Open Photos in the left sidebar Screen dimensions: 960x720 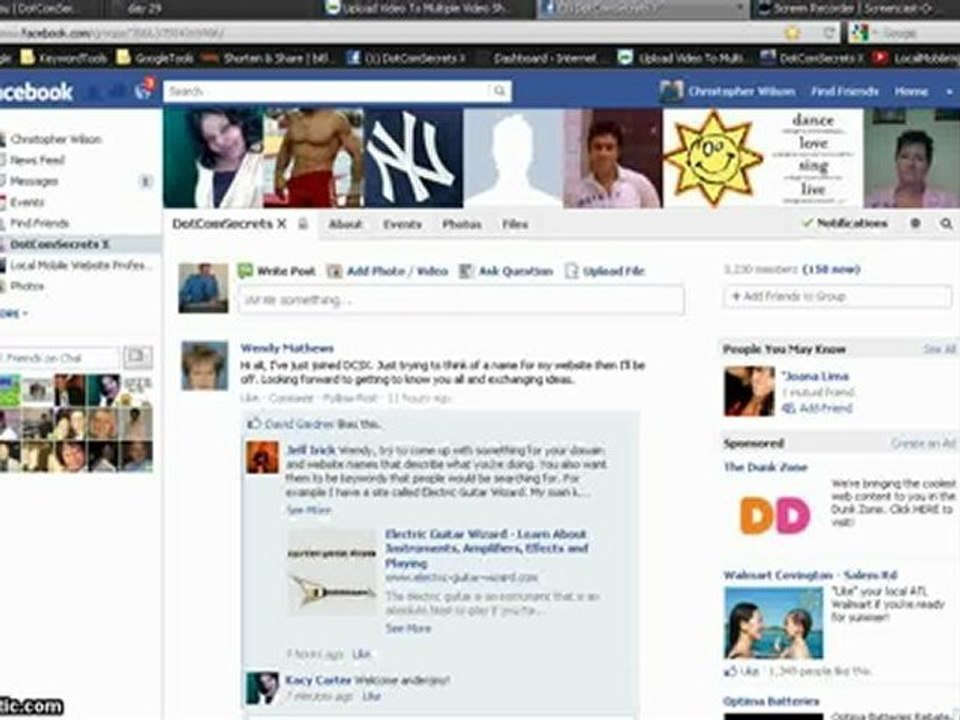26,286
